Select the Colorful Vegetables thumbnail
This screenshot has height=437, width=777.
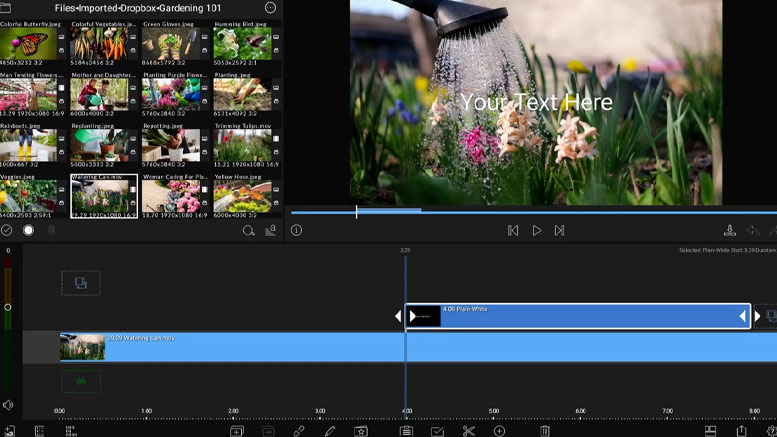point(100,44)
